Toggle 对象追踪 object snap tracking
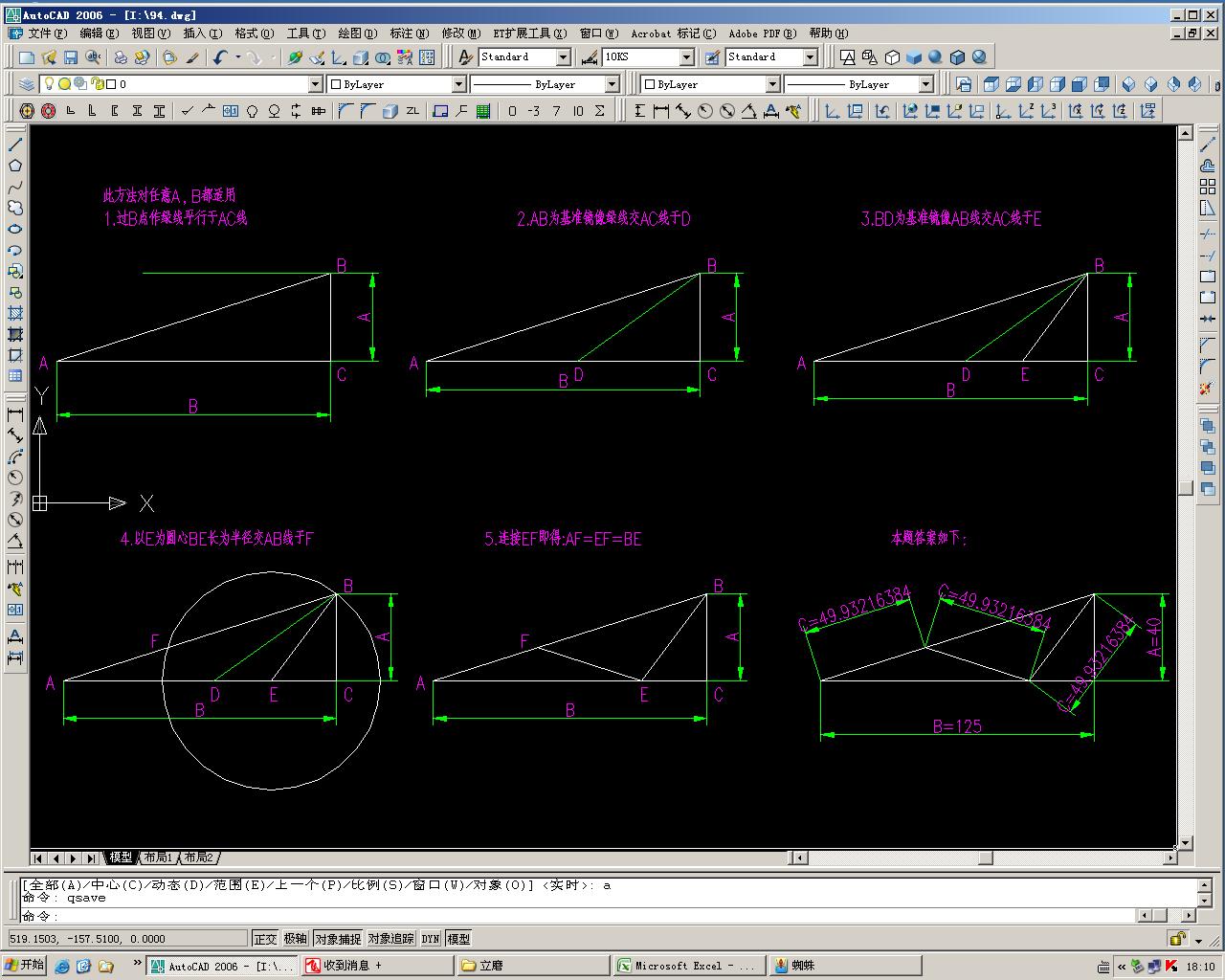This screenshot has height=980, width=1225. [391, 939]
